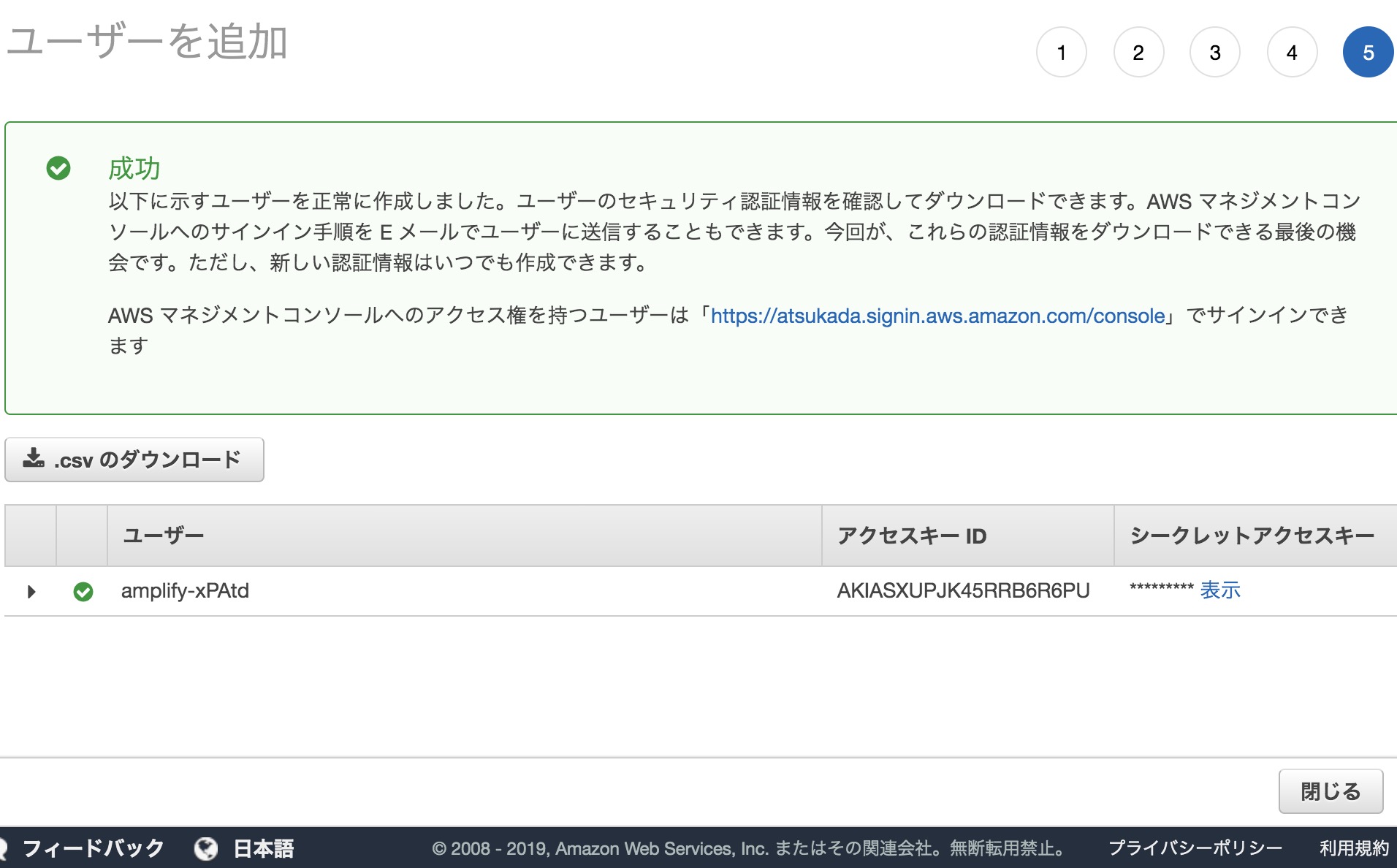Download the .csv credentials file

(134, 460)
